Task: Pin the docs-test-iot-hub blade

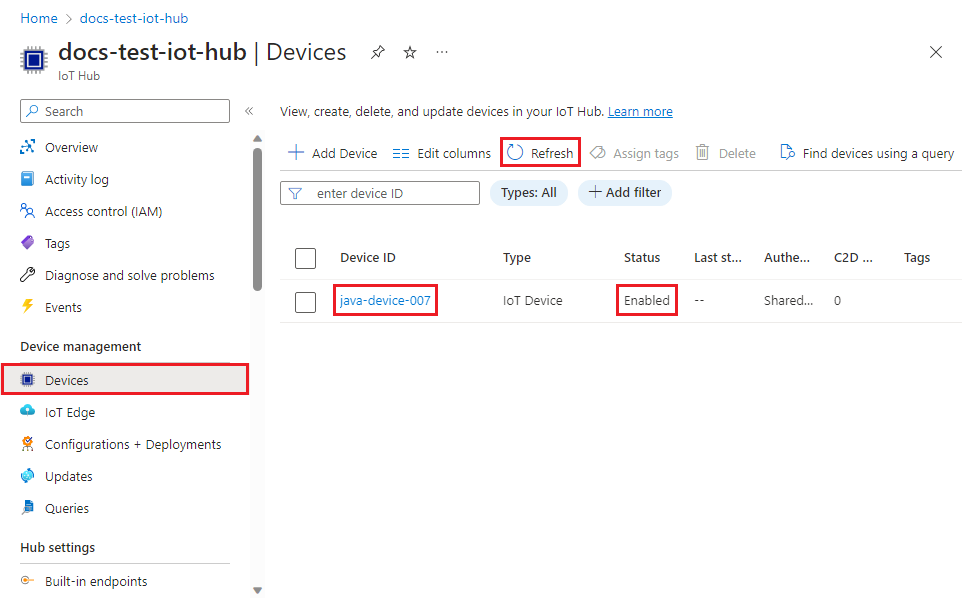Action: [x=378, y=53]
